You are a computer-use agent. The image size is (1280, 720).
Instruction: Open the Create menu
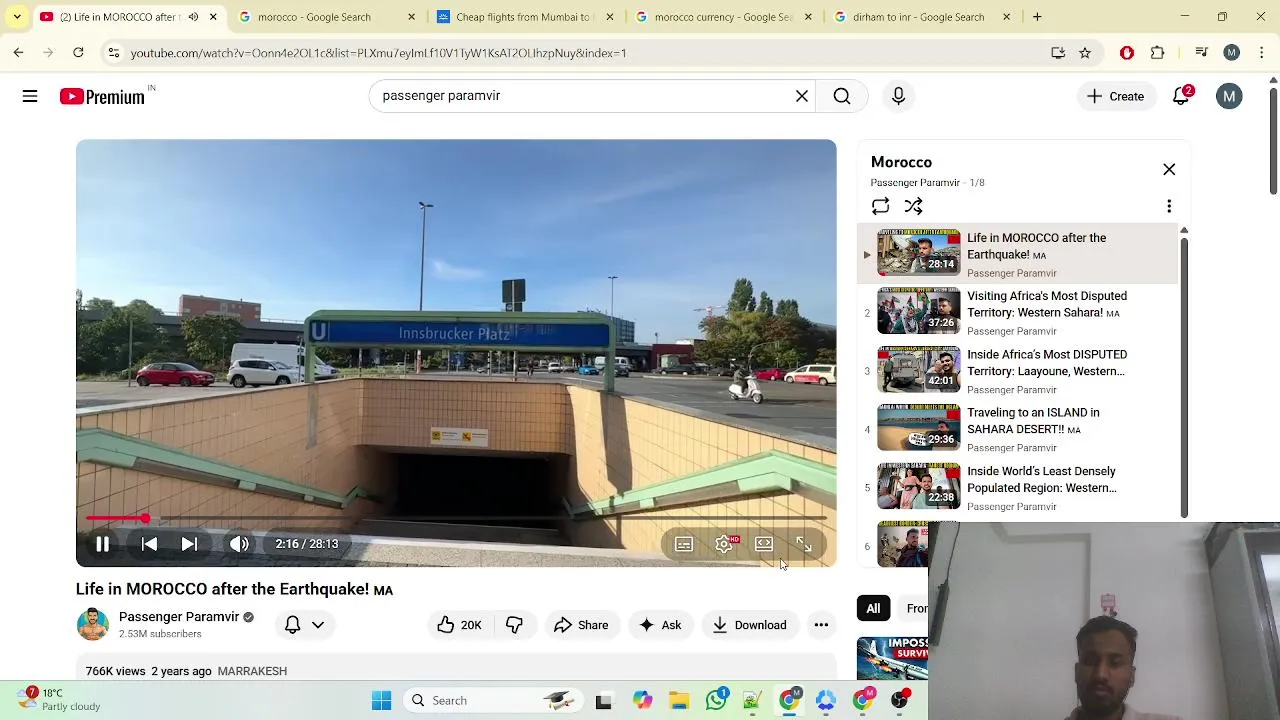[x=1115, y=96]
